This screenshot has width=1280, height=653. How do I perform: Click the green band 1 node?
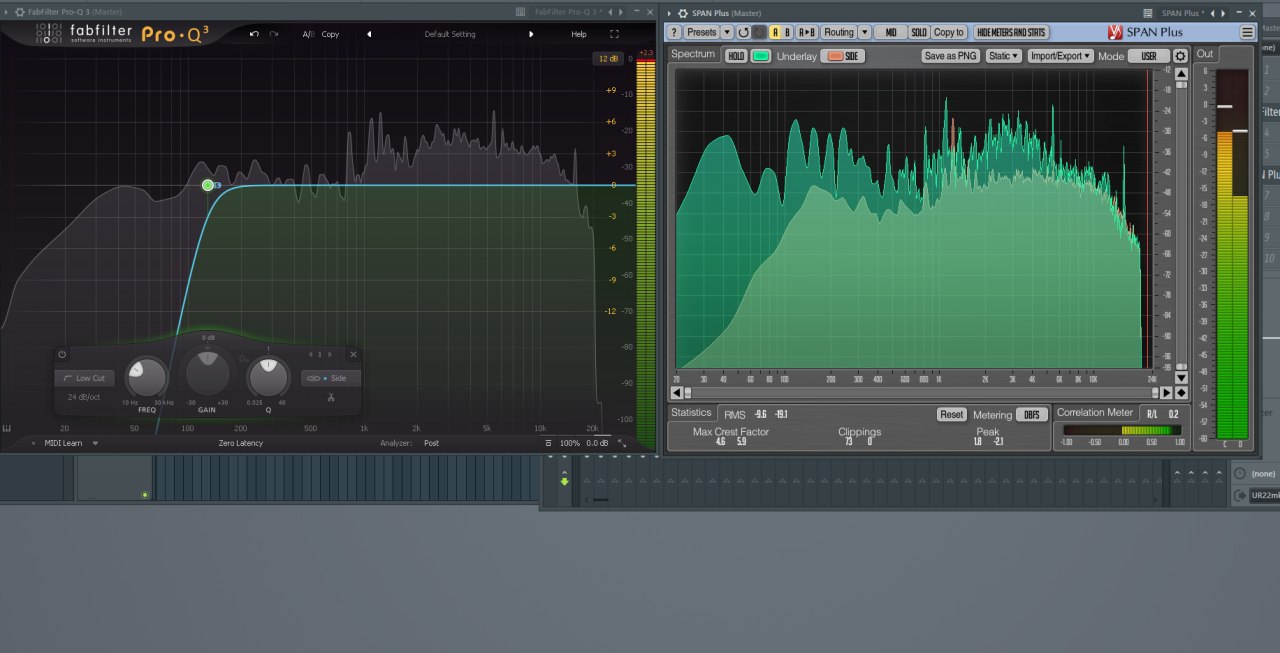pyautogui.click(x=208, y=185)
